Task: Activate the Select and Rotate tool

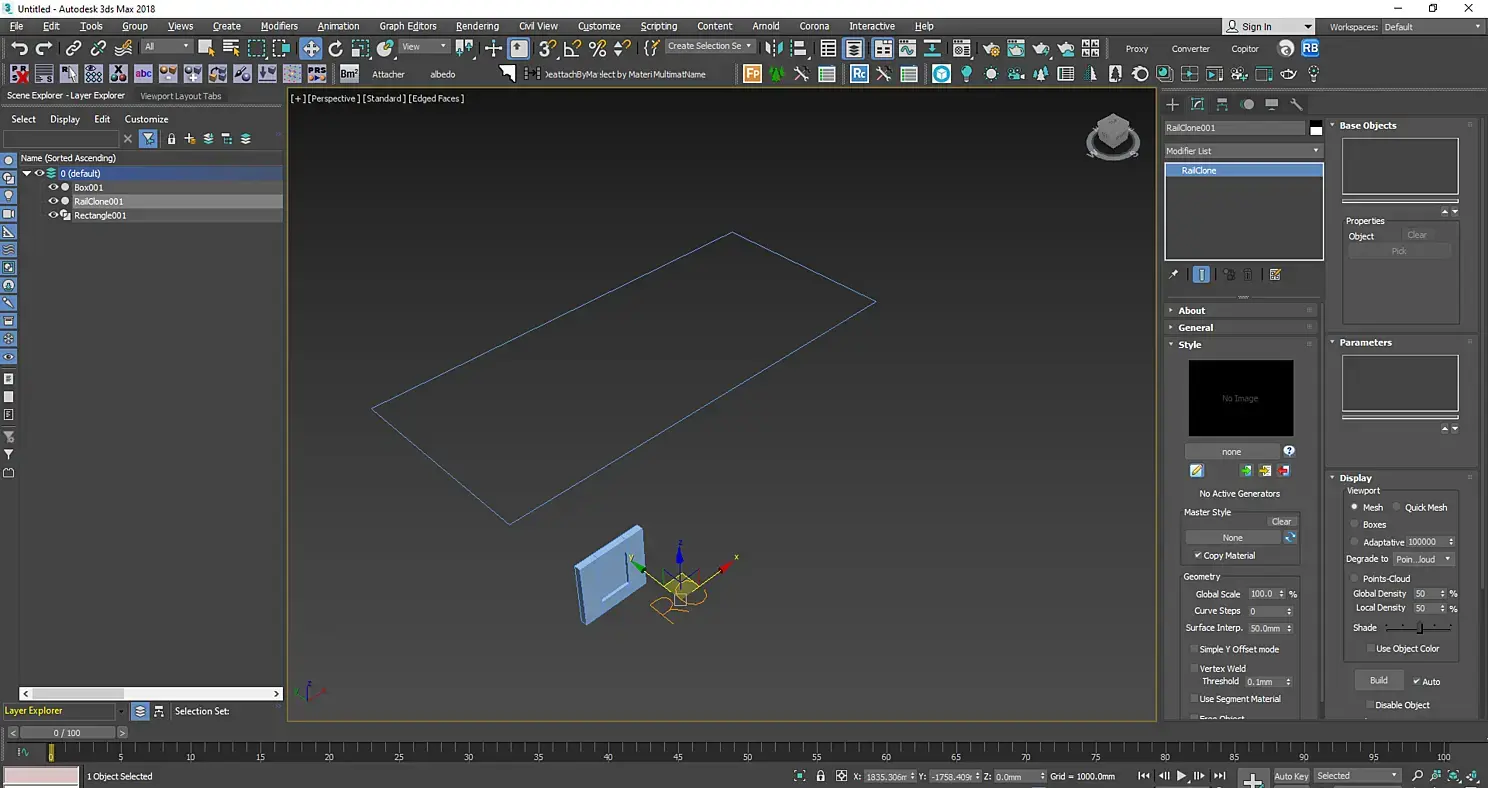Action: coord(336,48)
